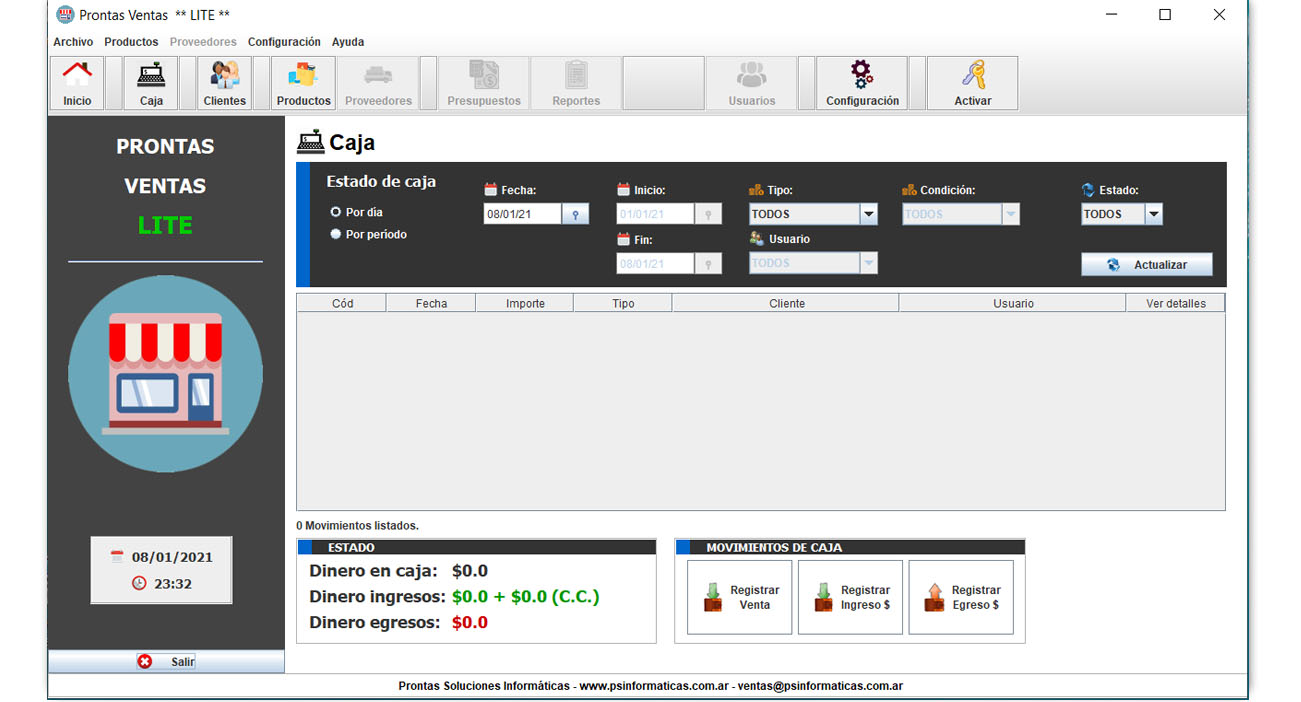Click the Usuarios toolbar icon

(x=752, y=83)
